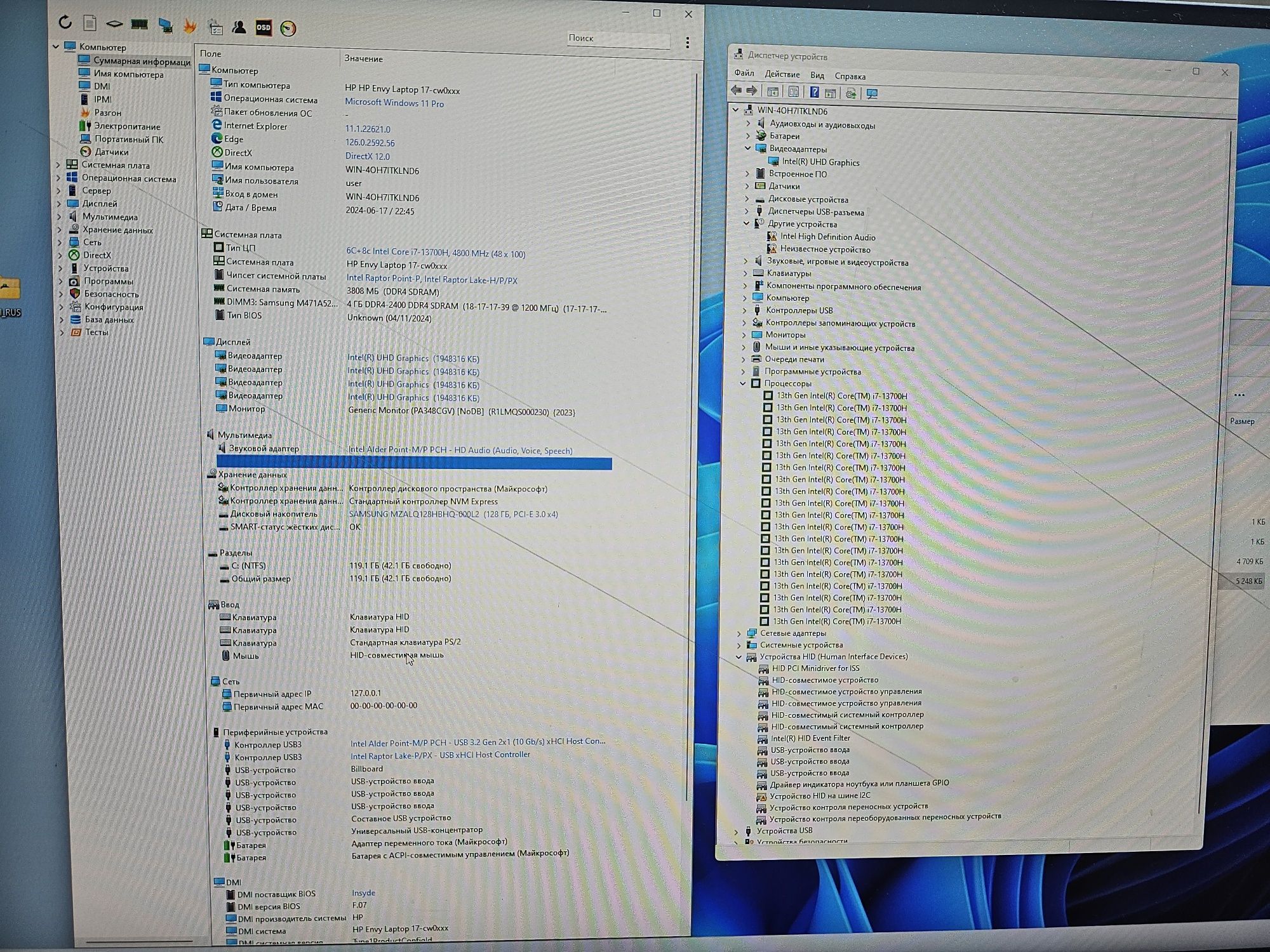Screen dimensions: 1270x952
Task: Select the WIN-4OH7ITKLND6 root in Device Manager
Action: 792,111
